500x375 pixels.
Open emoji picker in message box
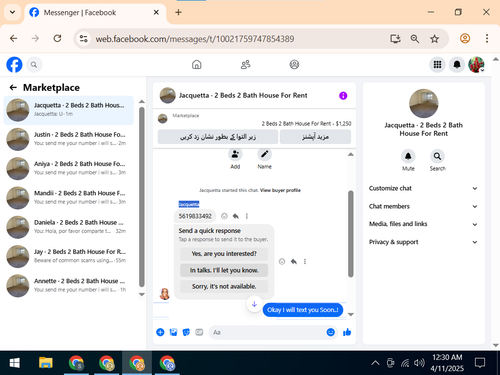(331, 332)
